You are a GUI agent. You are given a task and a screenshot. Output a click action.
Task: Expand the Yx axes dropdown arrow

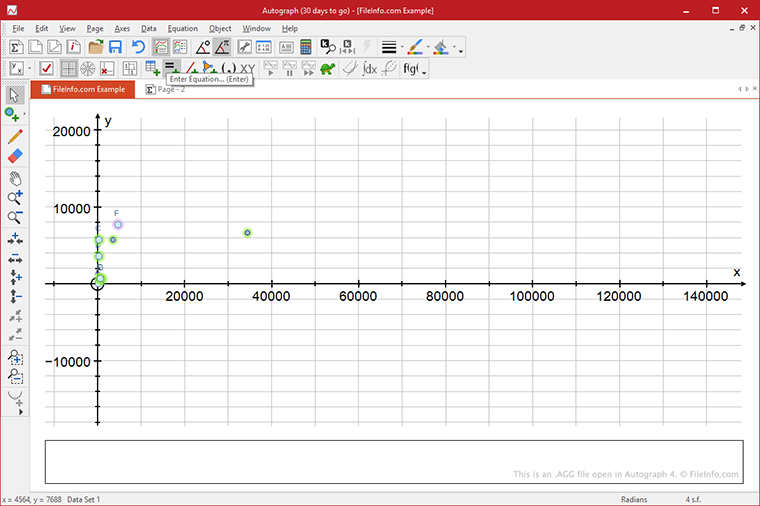[x=30, y=69]
